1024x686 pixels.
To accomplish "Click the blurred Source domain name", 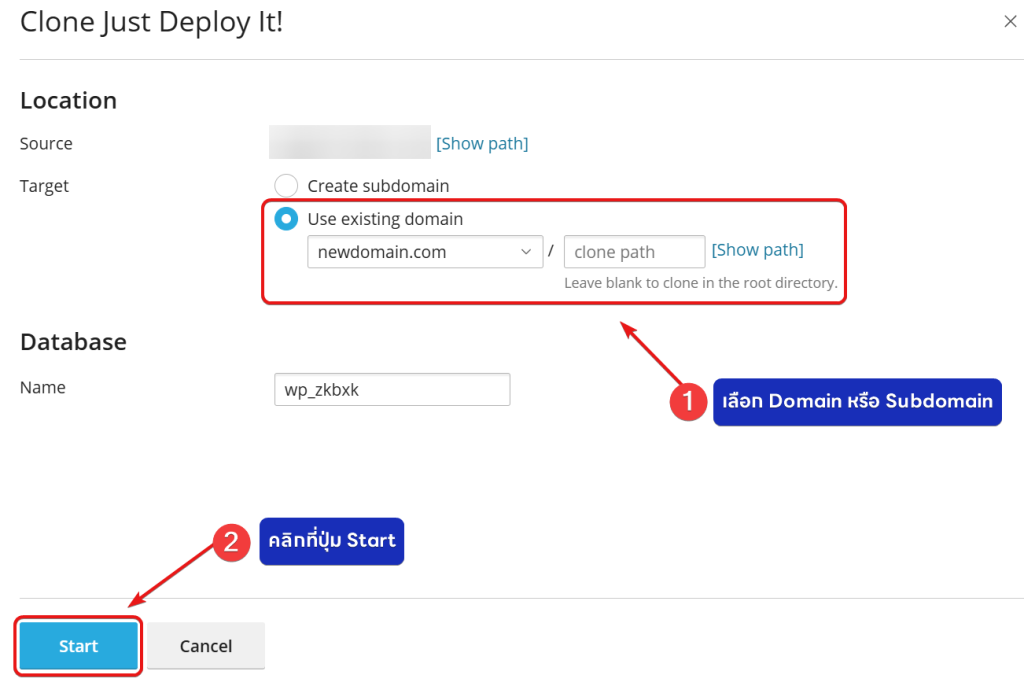I will click(349, 143).
